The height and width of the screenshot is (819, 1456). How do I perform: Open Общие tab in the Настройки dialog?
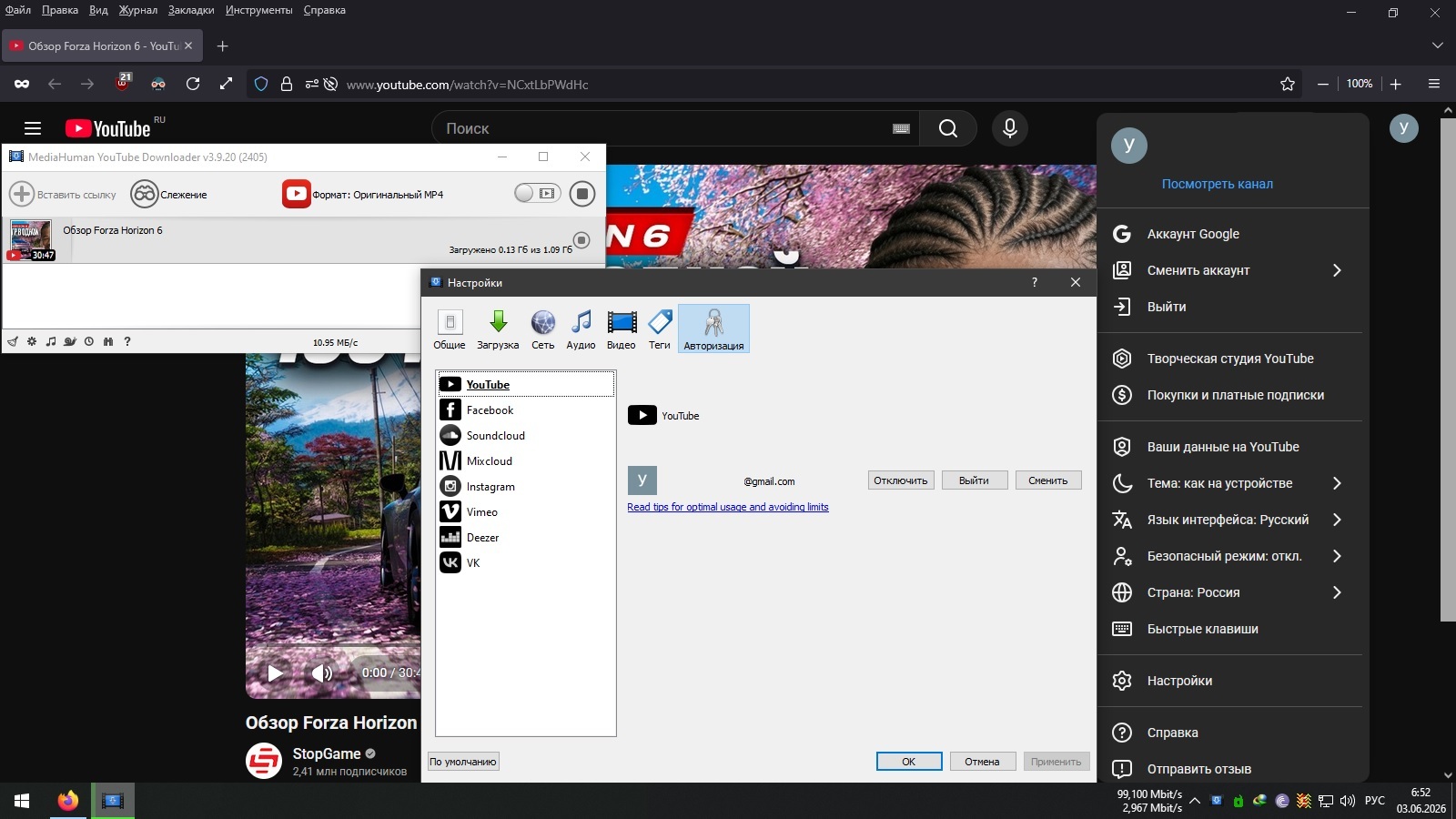click(x=450, y=329)
